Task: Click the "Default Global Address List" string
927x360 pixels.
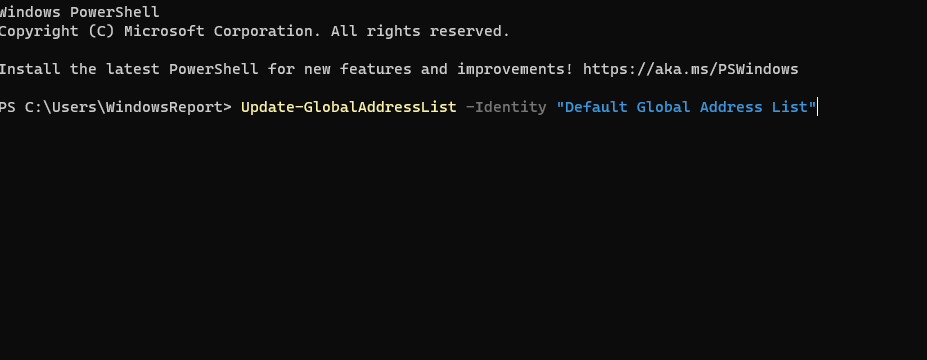Action: tap(686, 107)
